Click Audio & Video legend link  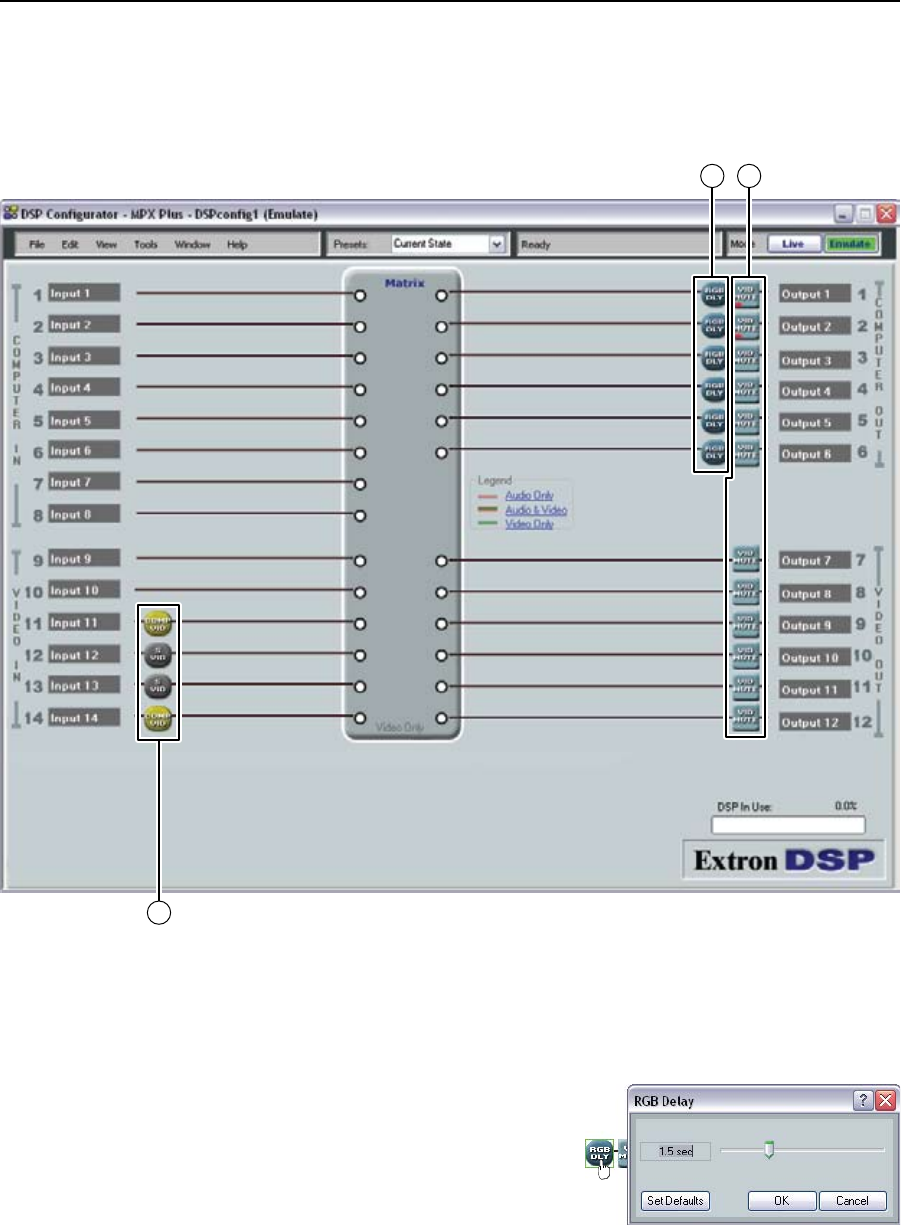click(x=537, y=510)
